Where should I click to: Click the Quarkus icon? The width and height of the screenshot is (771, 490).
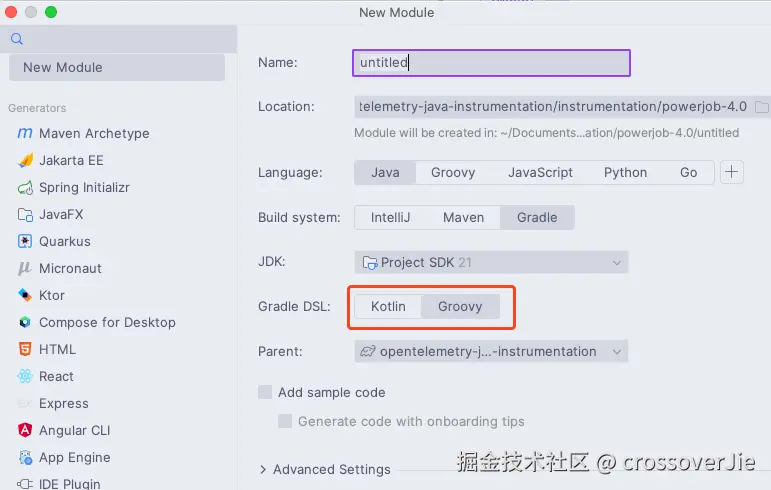point(25,241)
